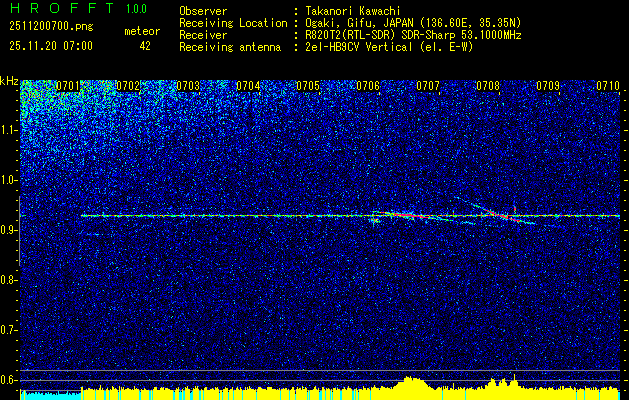Select the 0703 time marker
This screenshot has height=400, width=629.
click(x=188, y=86)
